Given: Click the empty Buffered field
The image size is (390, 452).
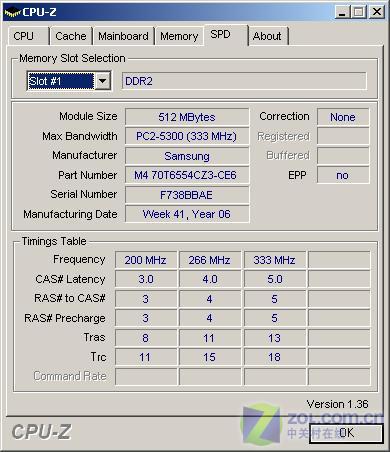Looking at the screenshot, I should click(x=343, y=156).
